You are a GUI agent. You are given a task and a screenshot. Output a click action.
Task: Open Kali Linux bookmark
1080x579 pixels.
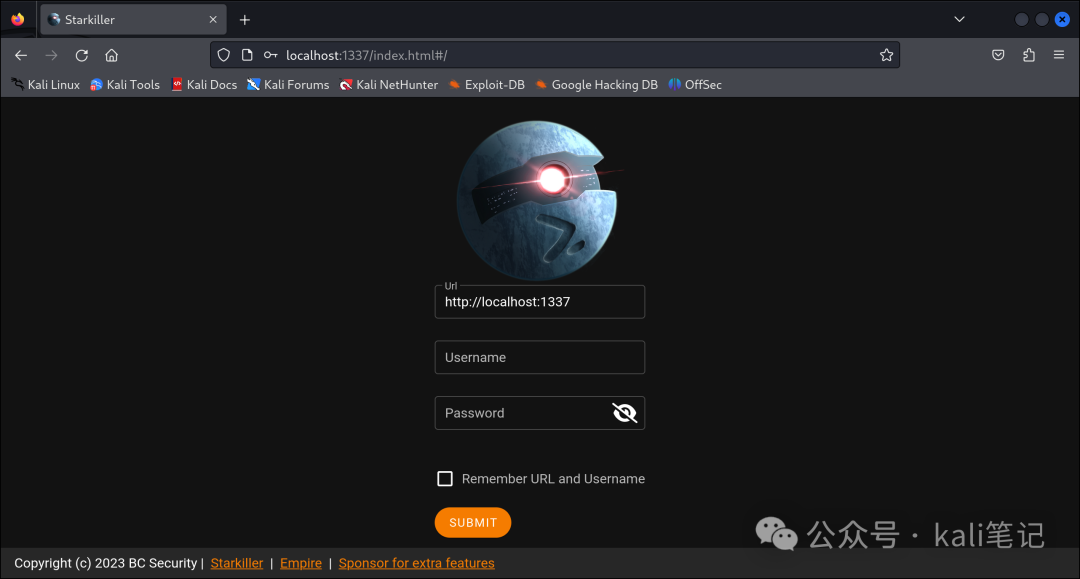click(x=45, y=85)
